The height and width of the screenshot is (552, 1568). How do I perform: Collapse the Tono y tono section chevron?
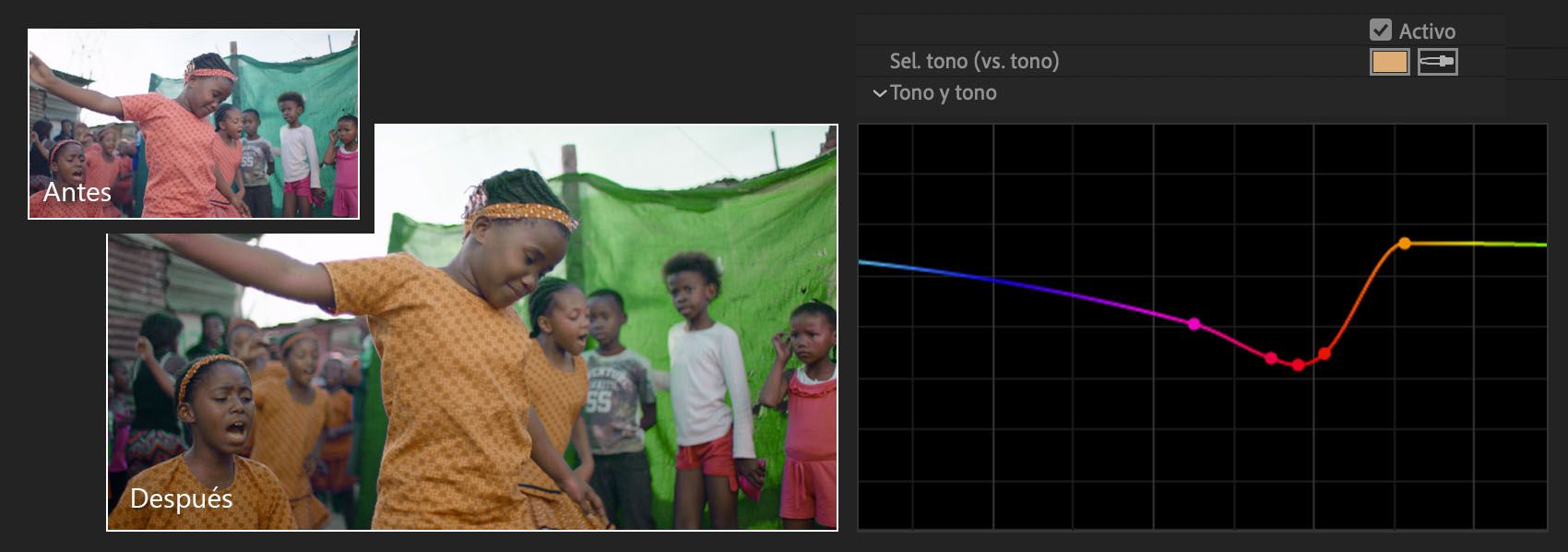pyautogui.click(x=879, y=93)
